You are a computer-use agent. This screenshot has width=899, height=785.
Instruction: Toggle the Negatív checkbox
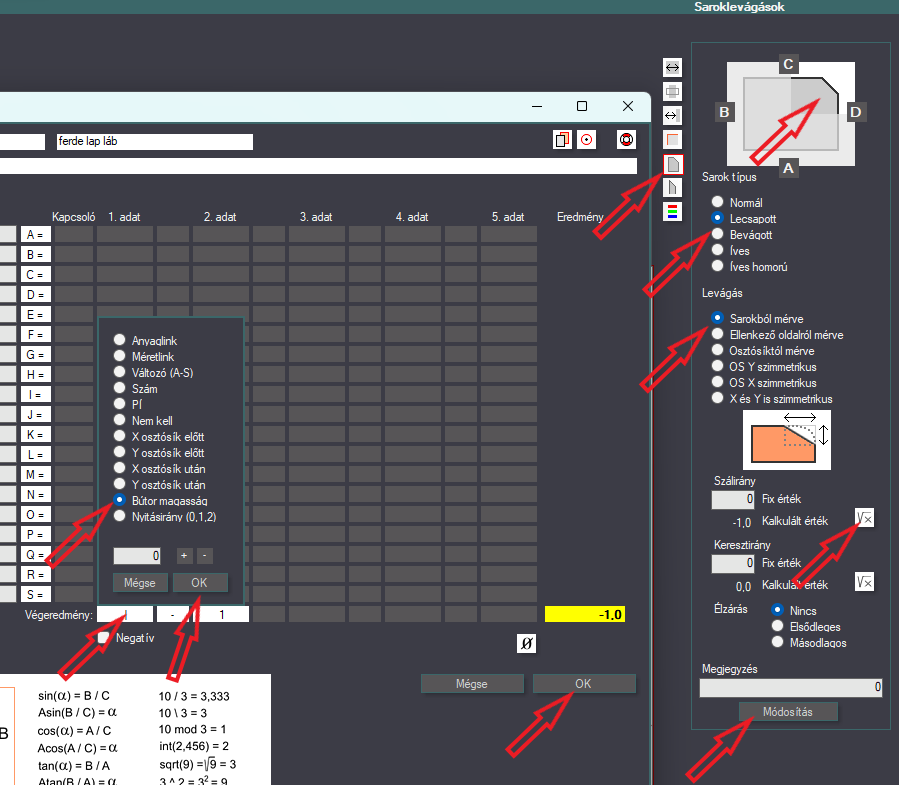[103, 637]
